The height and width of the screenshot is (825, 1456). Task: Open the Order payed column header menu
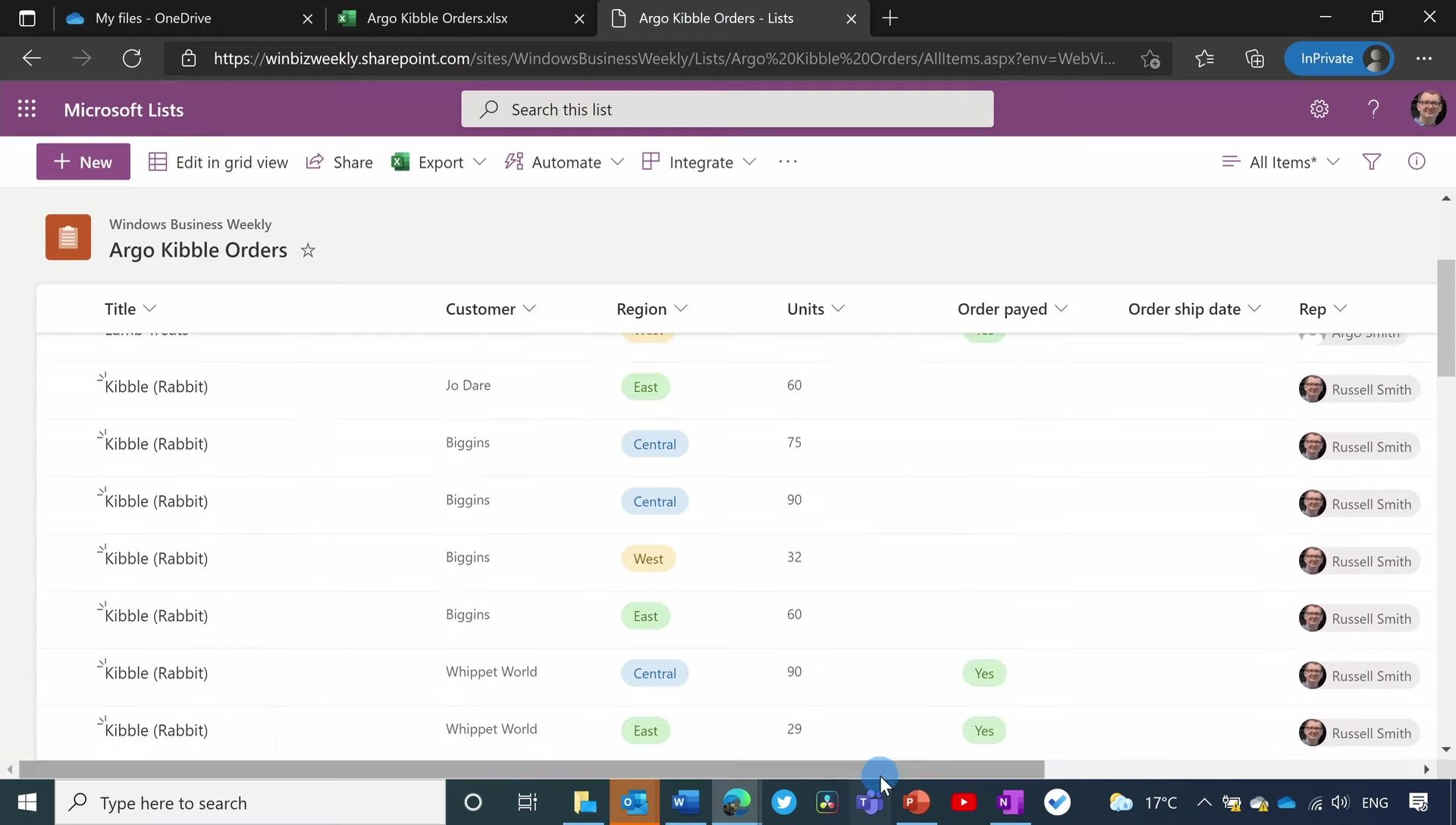click(1012, 309)
